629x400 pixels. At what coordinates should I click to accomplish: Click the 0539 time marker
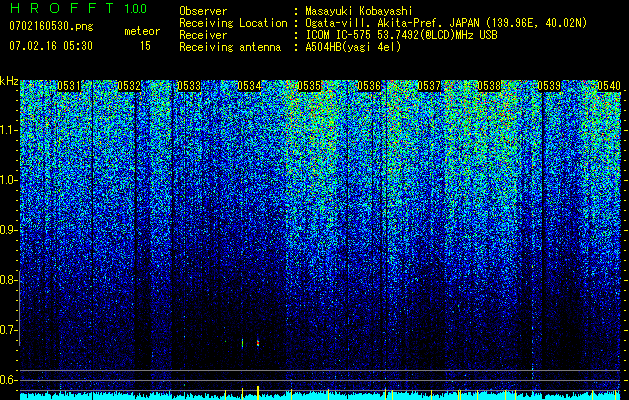pyautogui.click(x=549, y=86)
